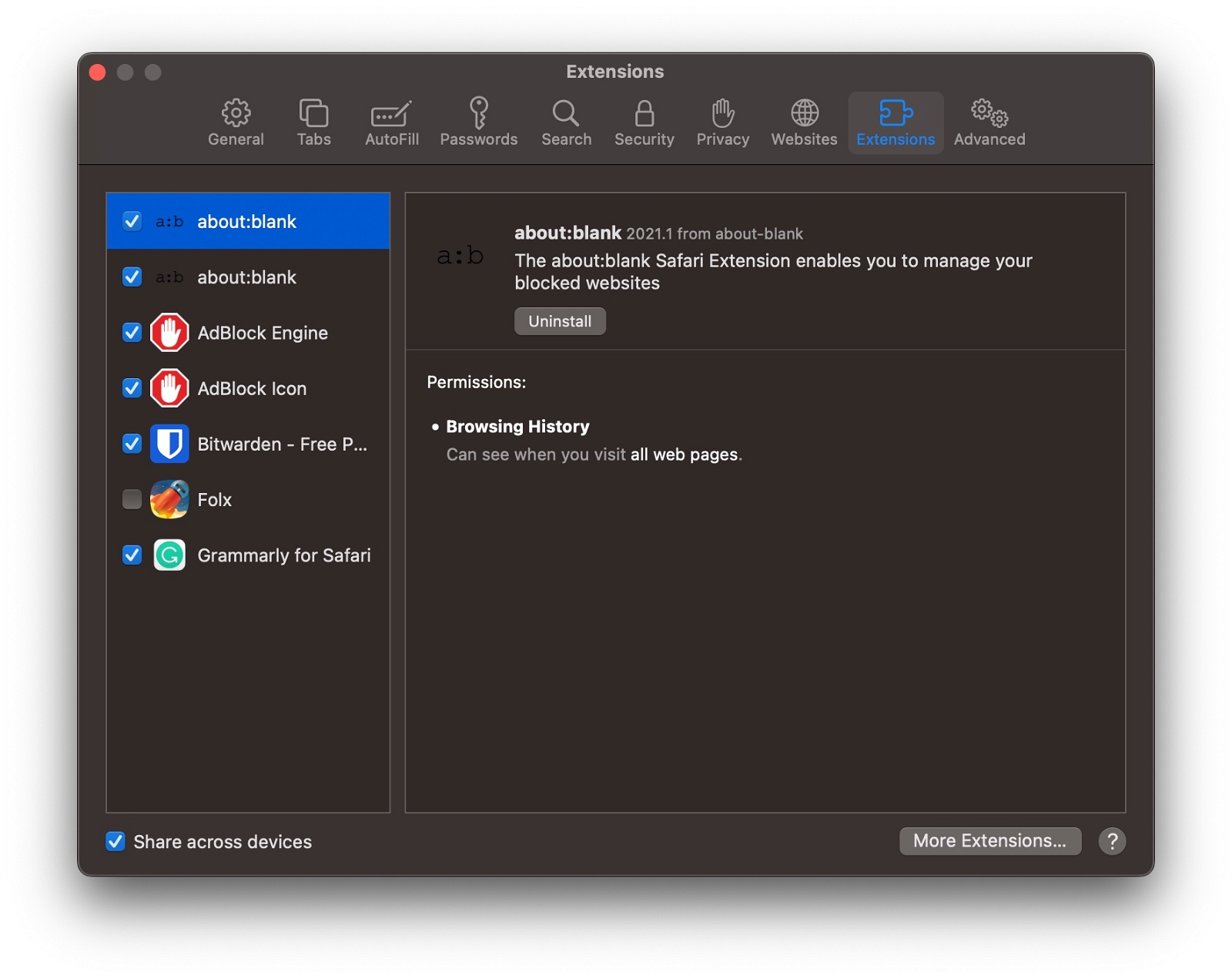Image resolution: width=1232 pixels, height=979 pixels.
Task: Select the Extensions puzzle-piece icon
Action: pyautogui.click(x=896, y=113)
